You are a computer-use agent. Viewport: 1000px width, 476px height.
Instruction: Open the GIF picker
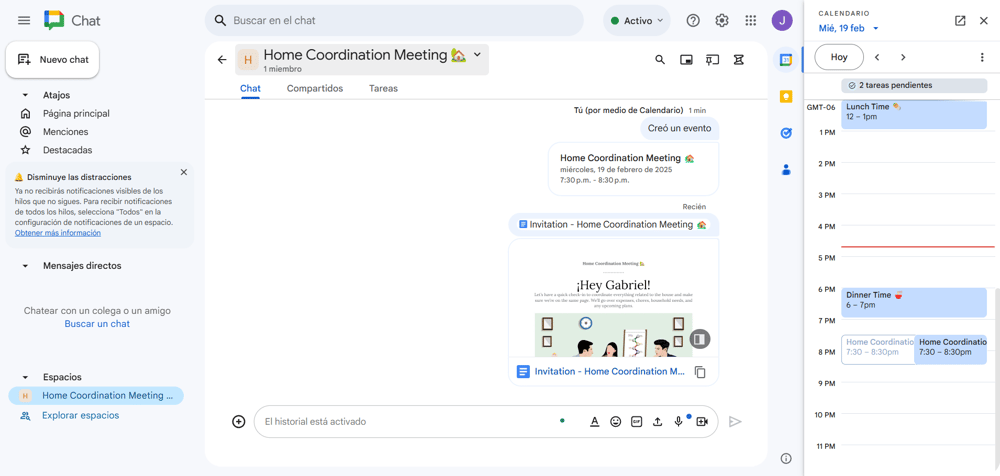[x=636, y=422]
